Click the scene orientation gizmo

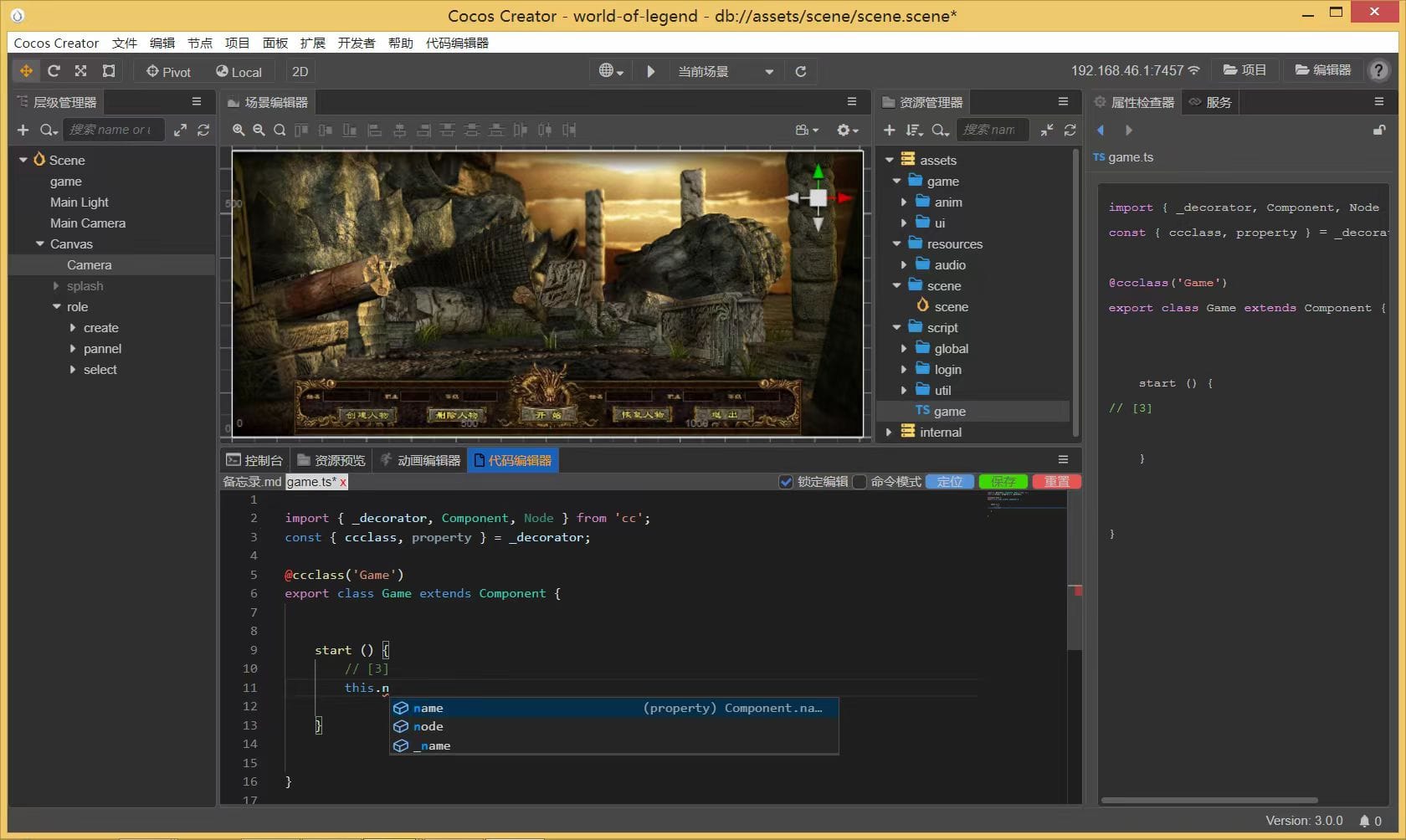coord(818,198)
